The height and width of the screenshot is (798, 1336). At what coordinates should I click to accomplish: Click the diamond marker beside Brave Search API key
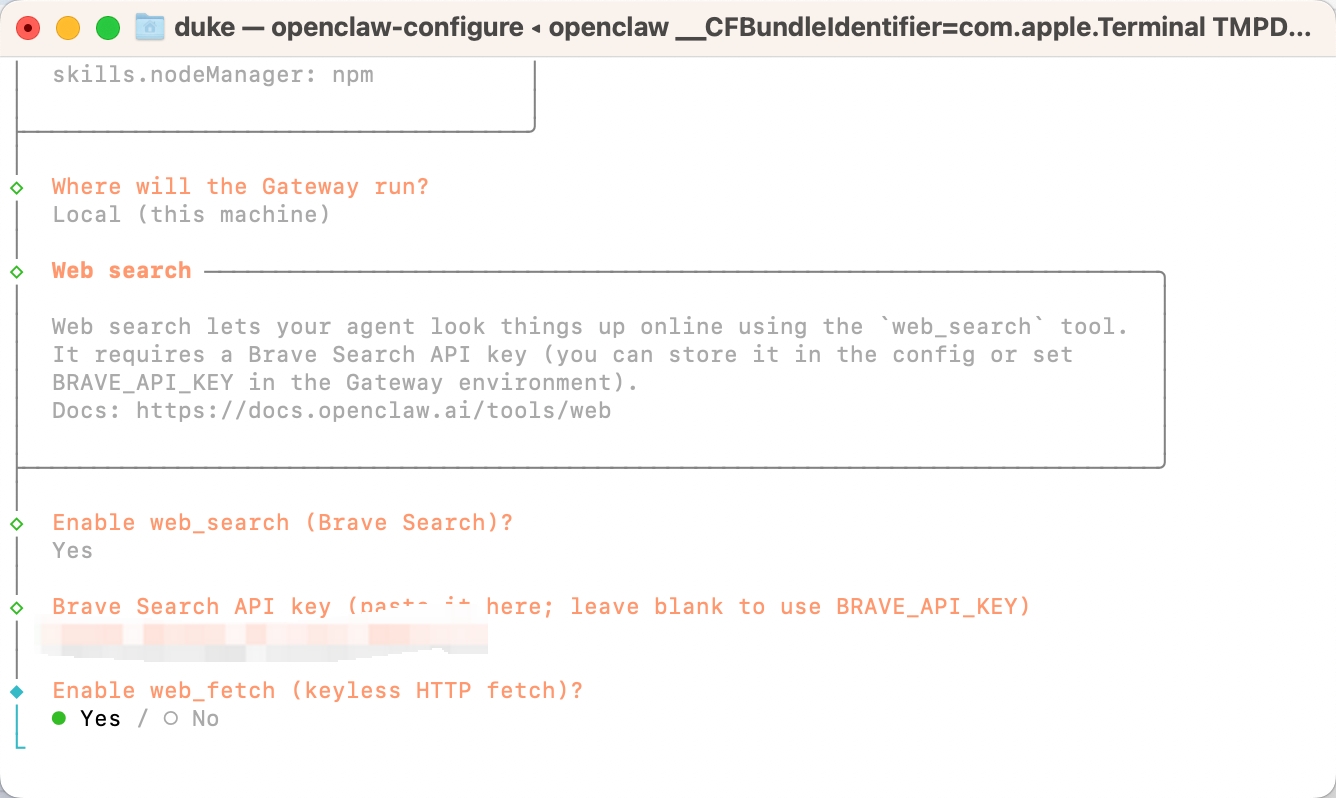click(16, 608)
